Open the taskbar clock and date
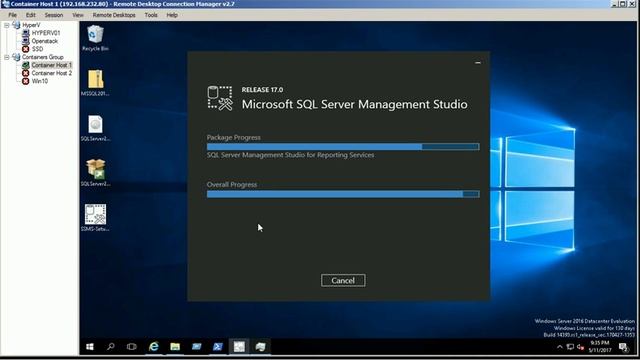This screenshot has width=640, height=360. (x=600, y=347)
